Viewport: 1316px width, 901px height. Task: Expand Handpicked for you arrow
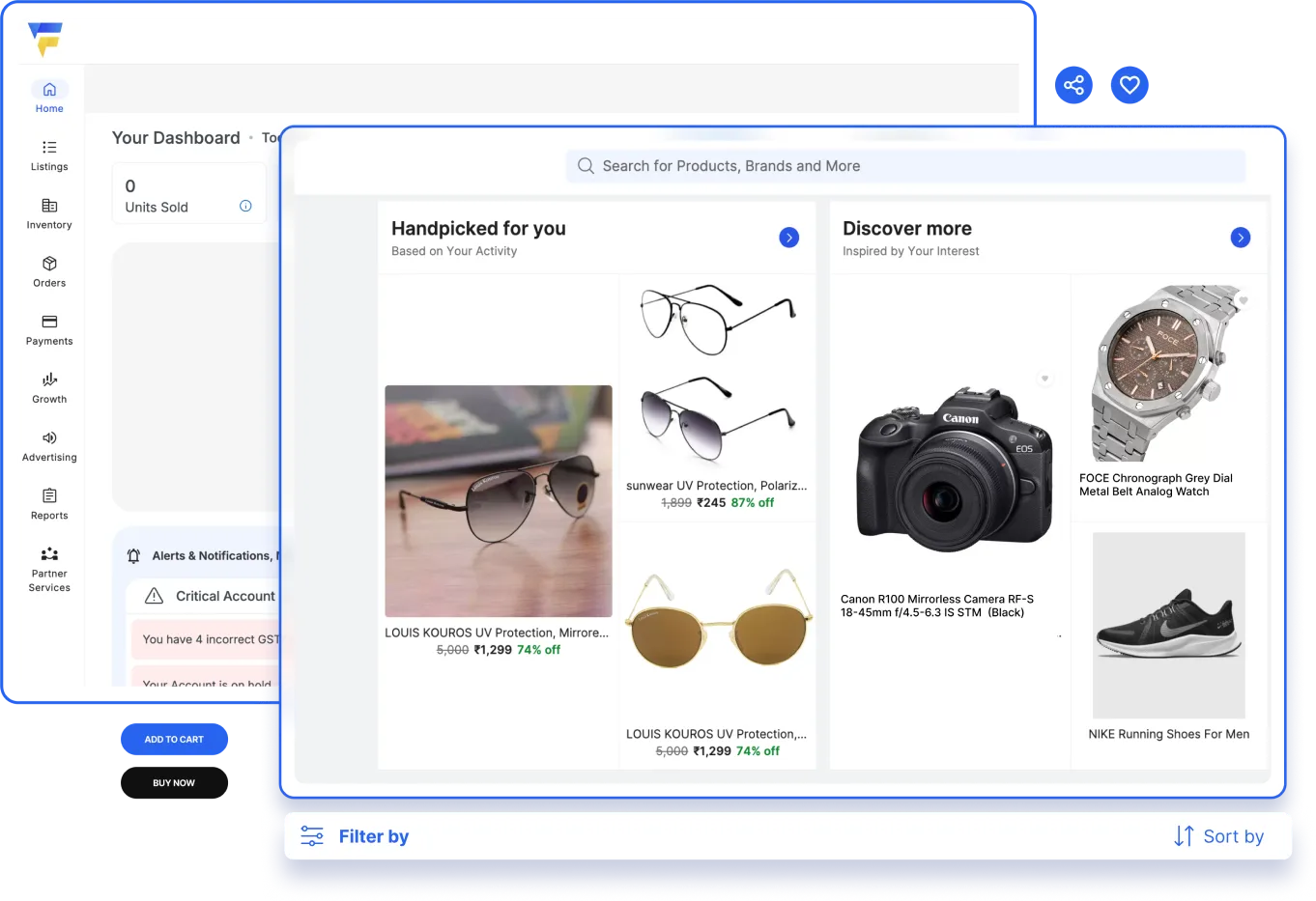789,238
